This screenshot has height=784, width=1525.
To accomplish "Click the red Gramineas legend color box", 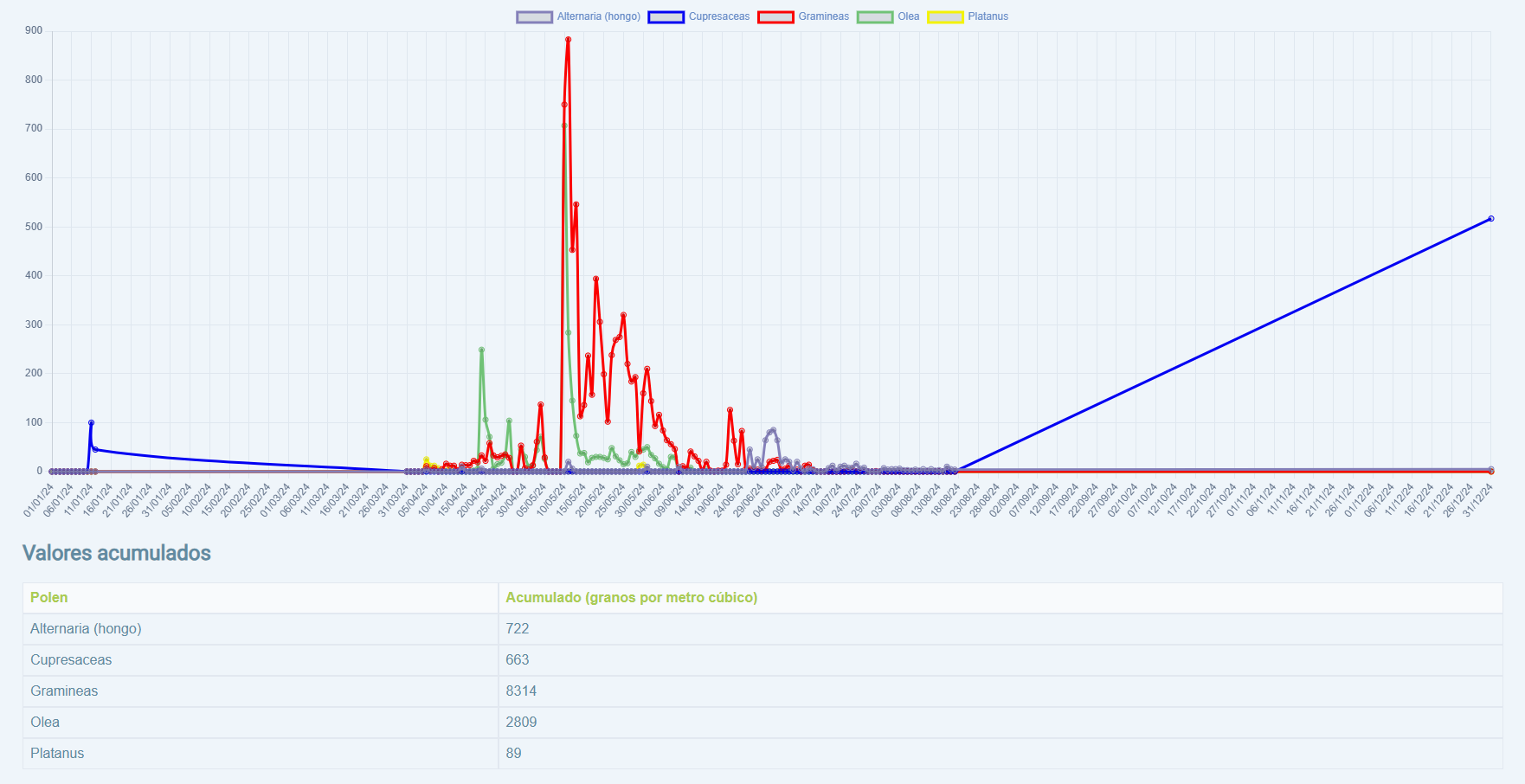I will coord(775,17).
